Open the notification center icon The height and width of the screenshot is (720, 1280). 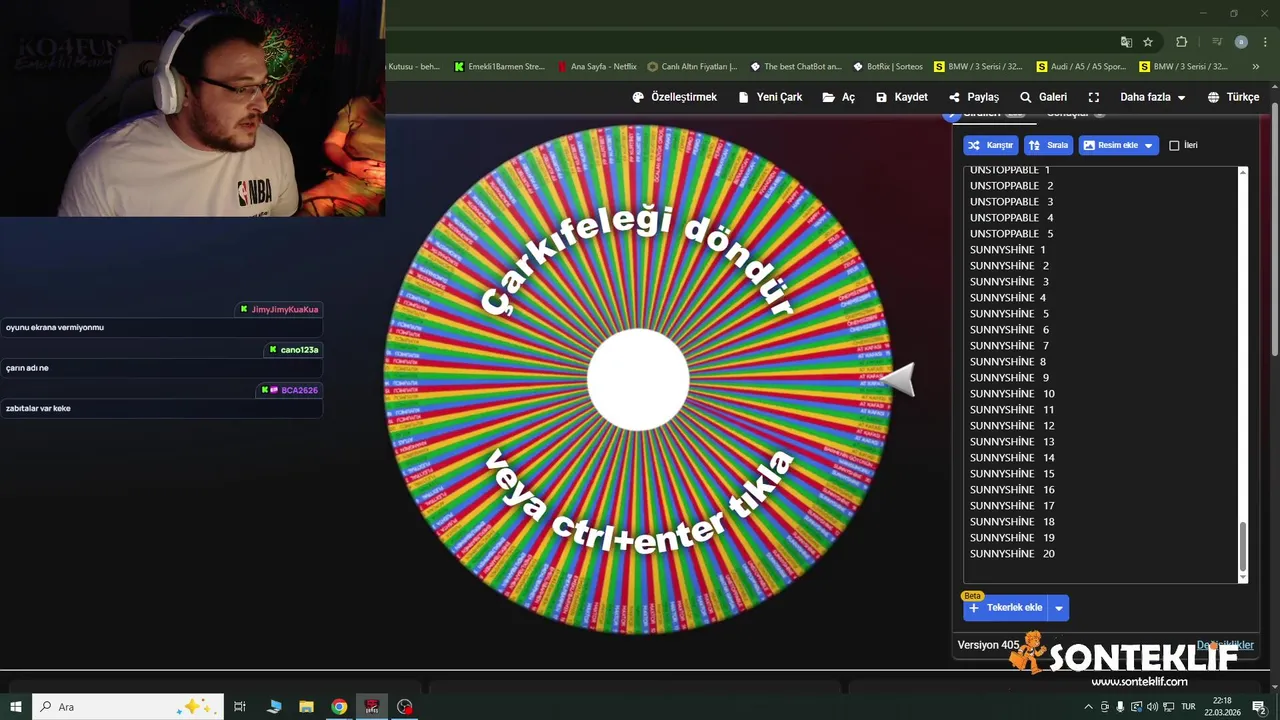coord(1259,707)
